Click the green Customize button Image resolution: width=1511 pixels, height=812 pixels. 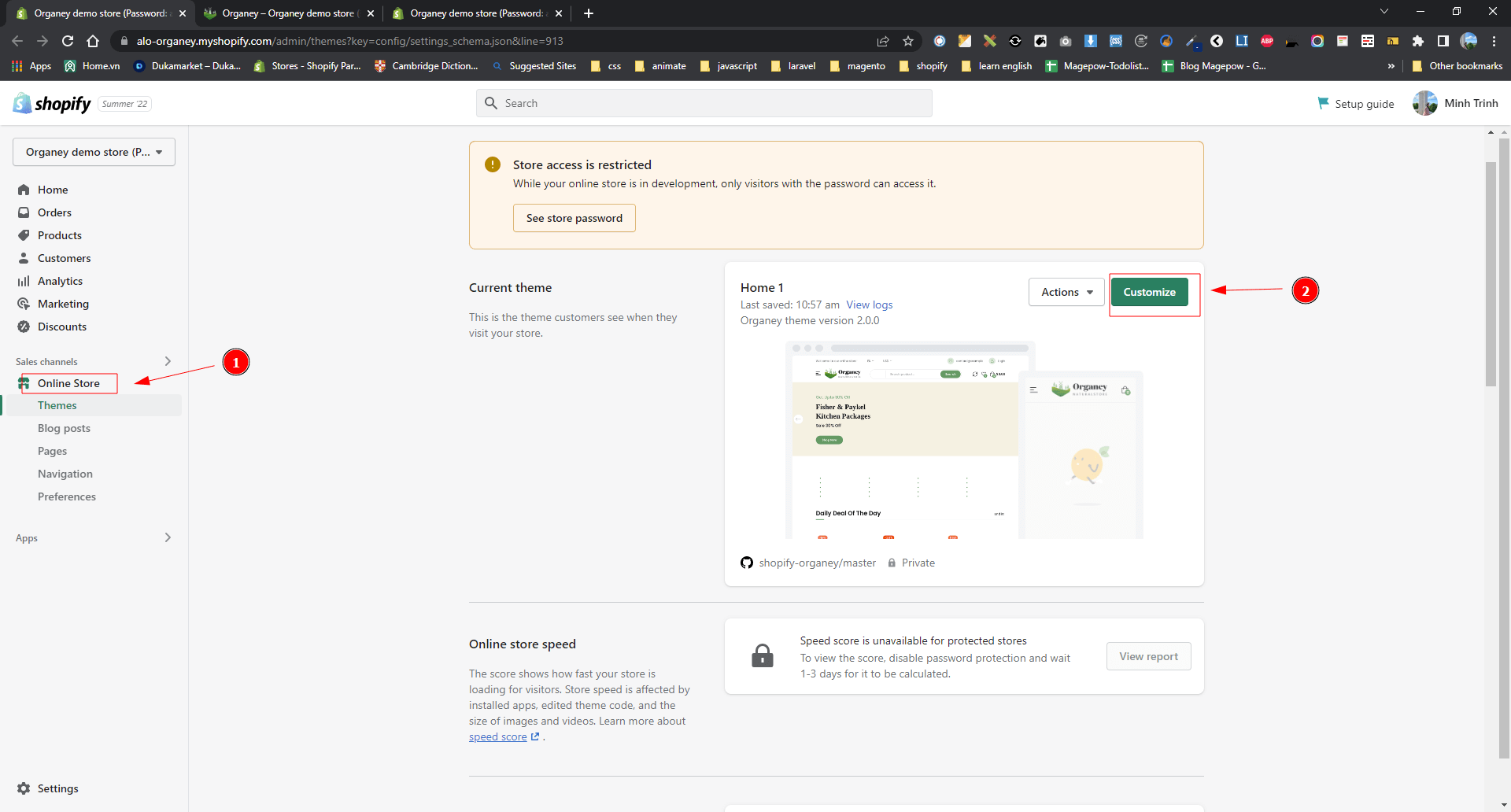click(x=1149, y=292)
